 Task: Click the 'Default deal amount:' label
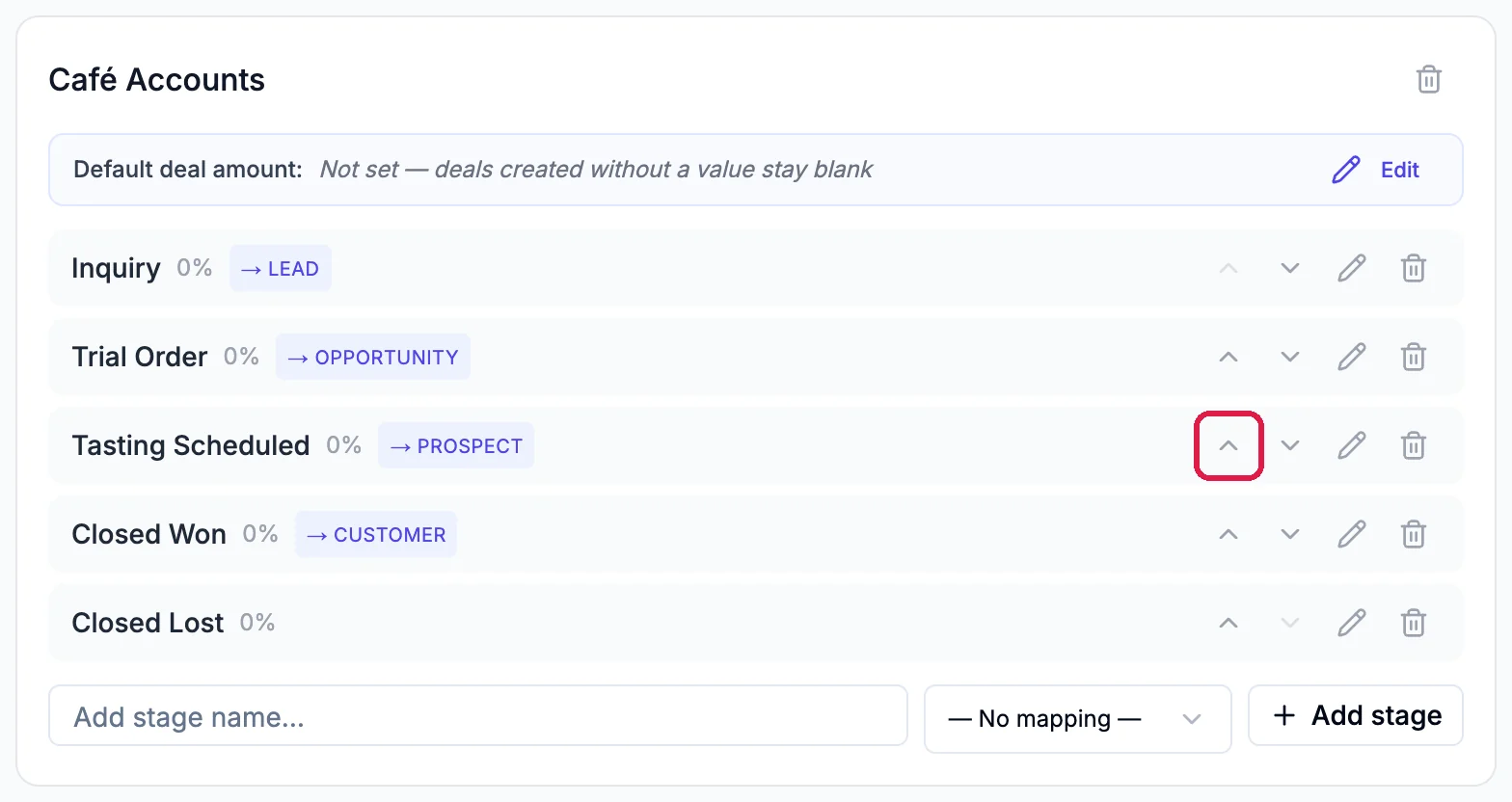(188, 170)
